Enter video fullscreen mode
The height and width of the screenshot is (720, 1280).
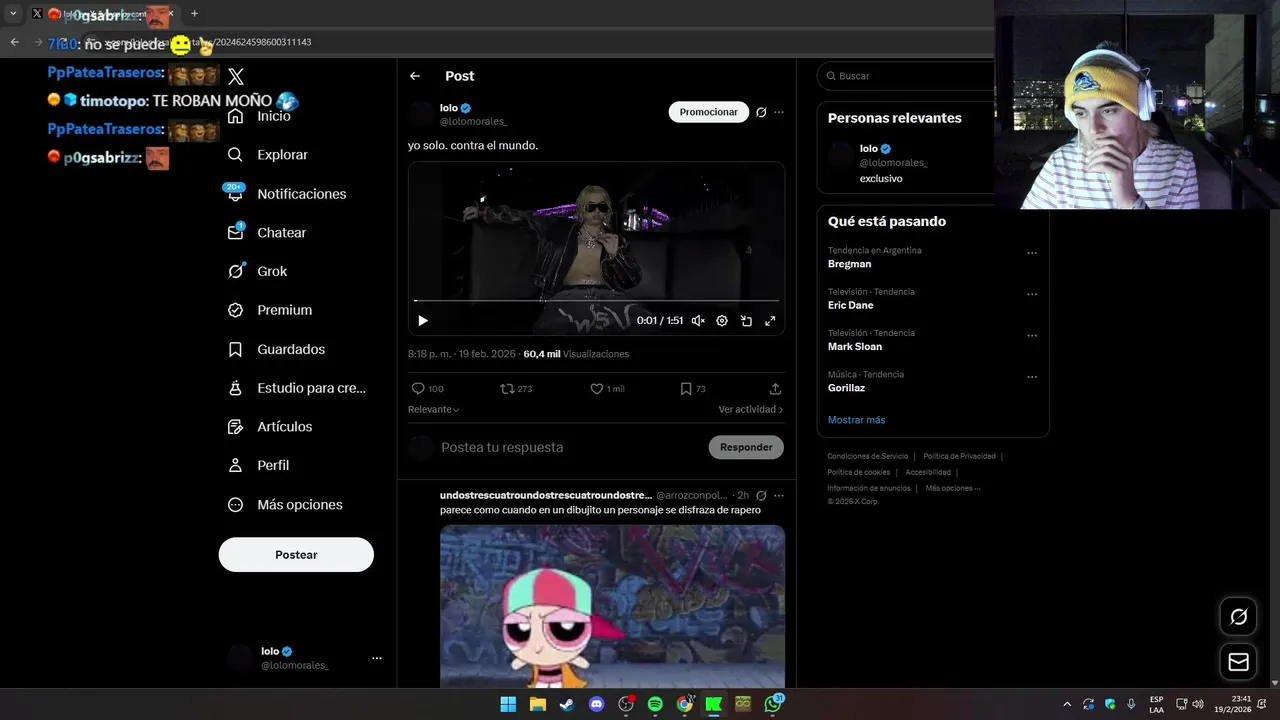(770, 321)
